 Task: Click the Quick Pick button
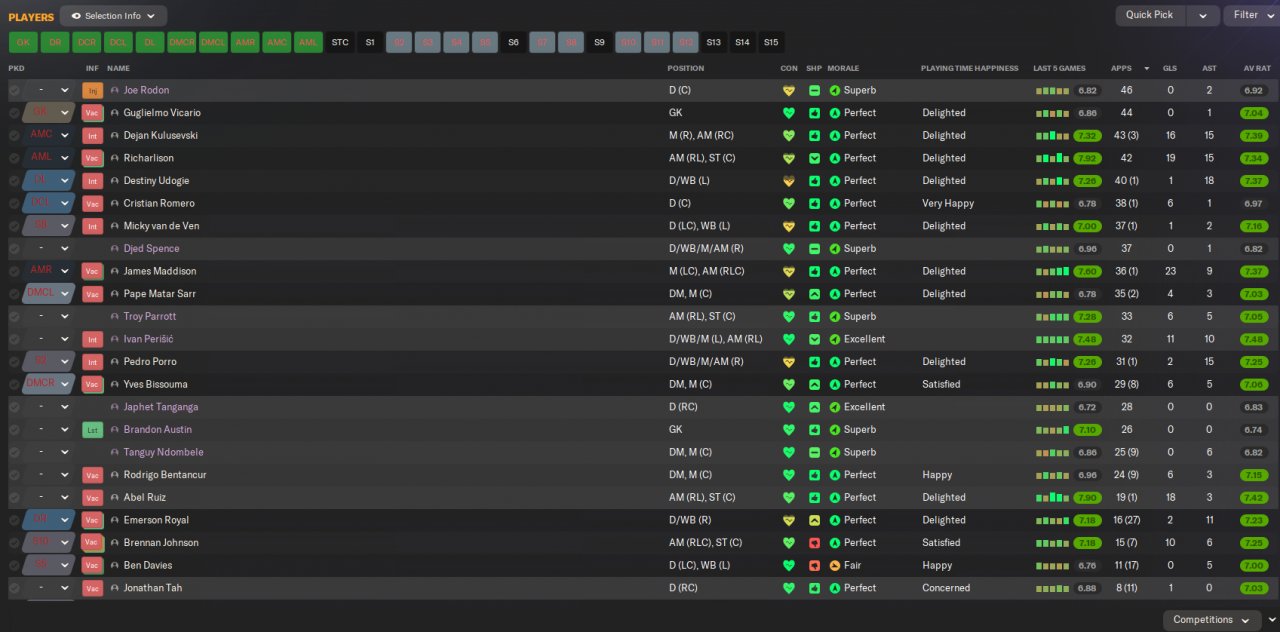1150,15
